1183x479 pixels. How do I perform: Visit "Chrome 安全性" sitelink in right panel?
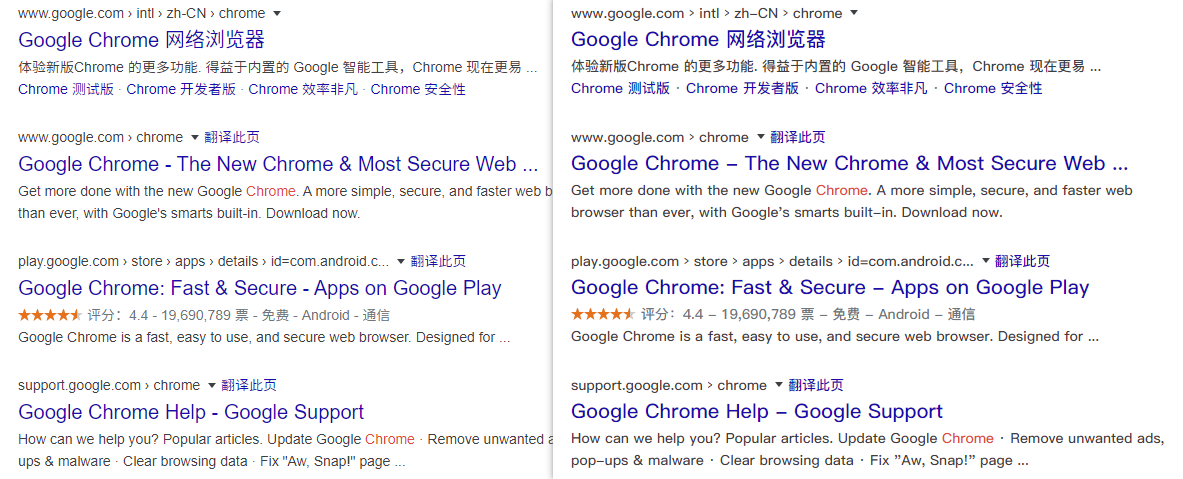[992, 88]
